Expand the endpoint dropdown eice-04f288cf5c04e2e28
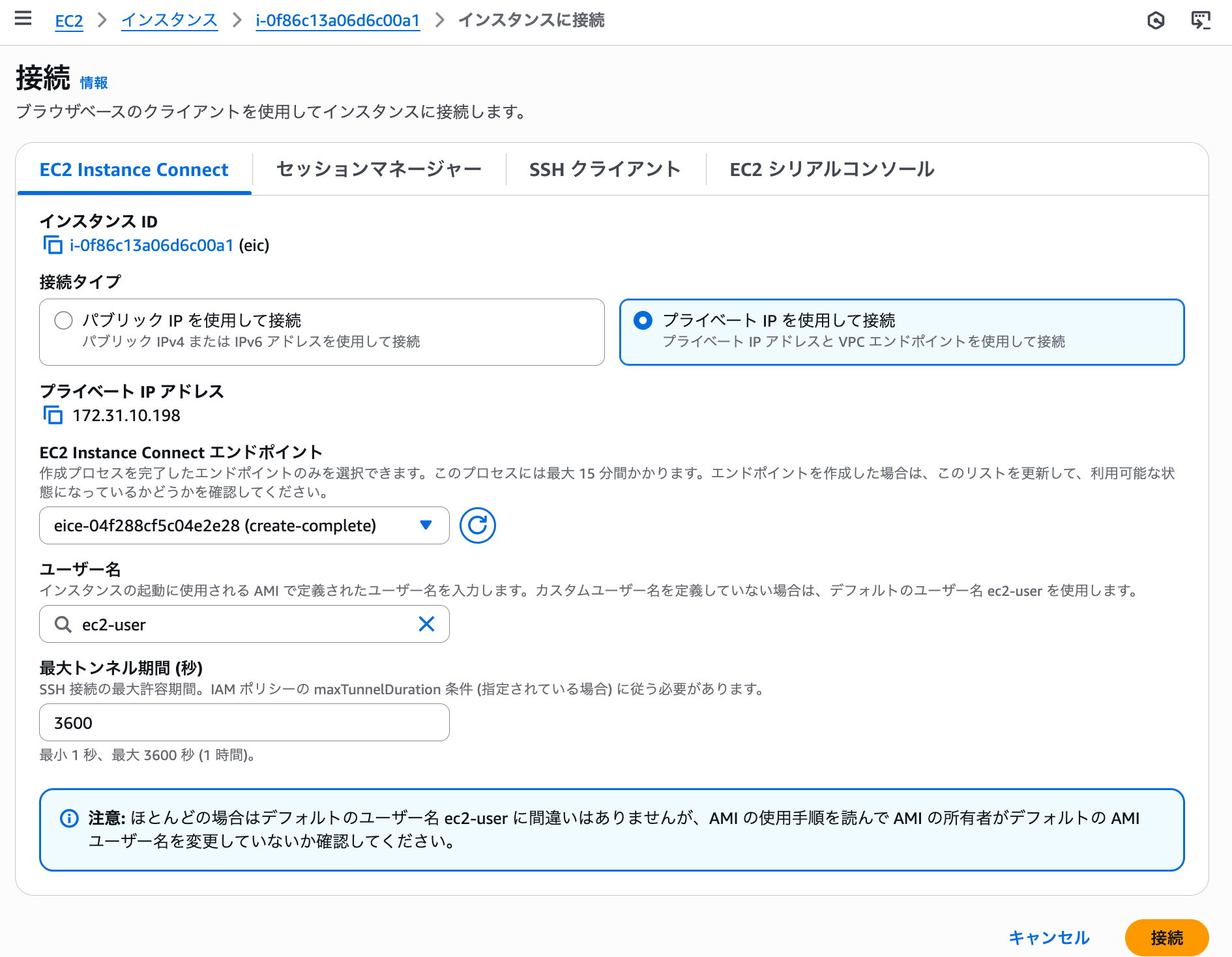This screenshot has width=1232, height=957. click(244, 525)
